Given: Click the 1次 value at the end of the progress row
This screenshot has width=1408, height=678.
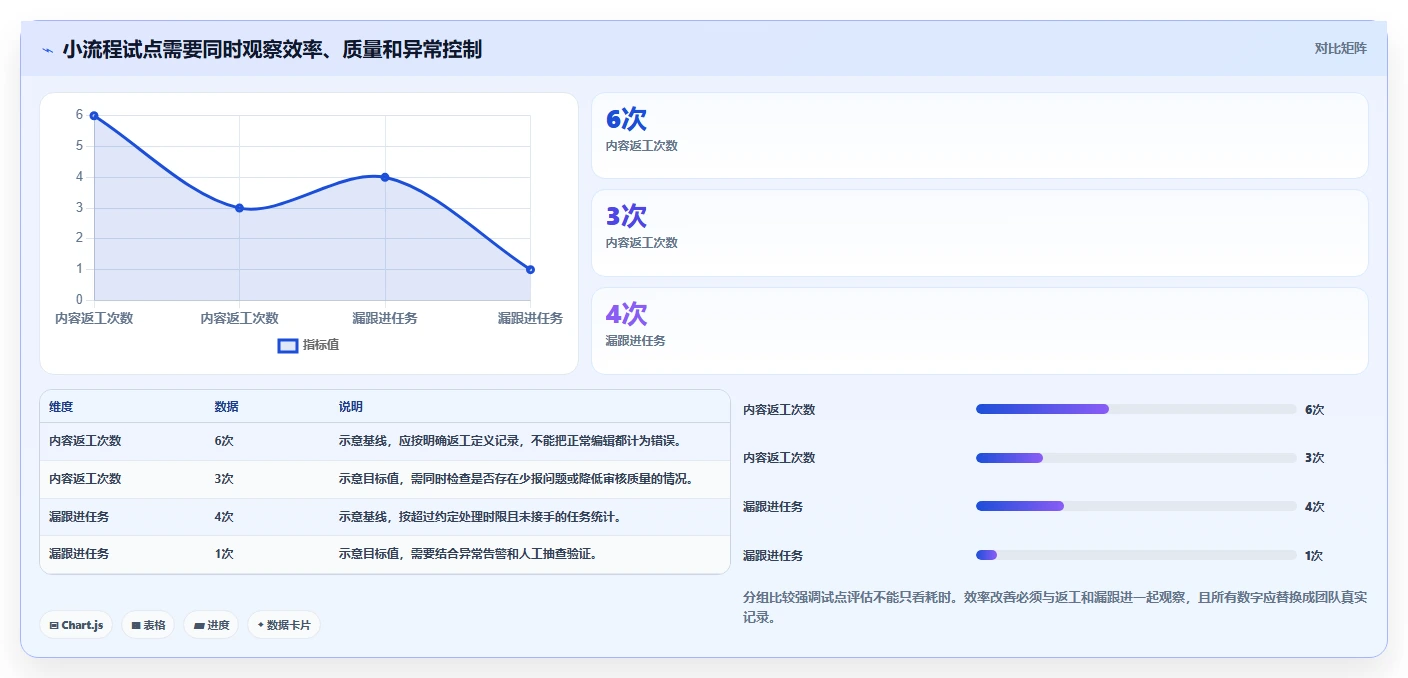Looking at the screenshot, I should (x=1315, y=556).
